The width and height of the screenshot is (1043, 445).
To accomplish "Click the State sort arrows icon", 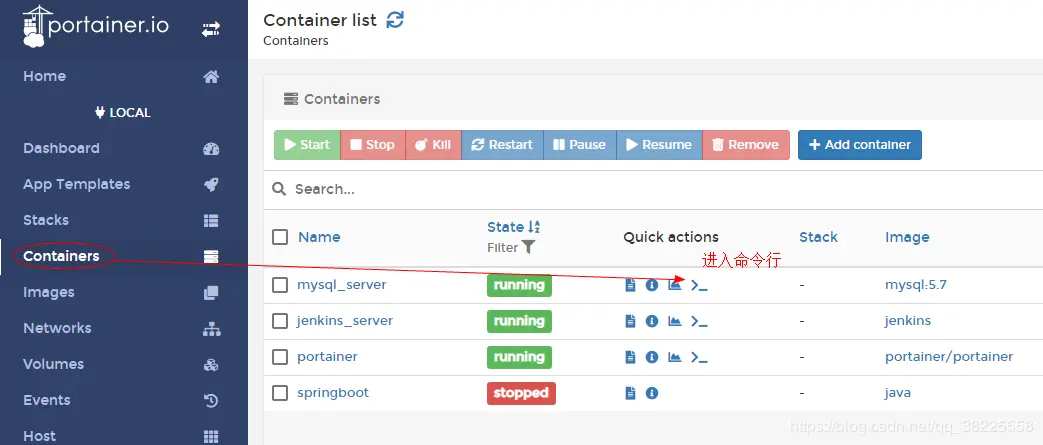I will (534, 227).
